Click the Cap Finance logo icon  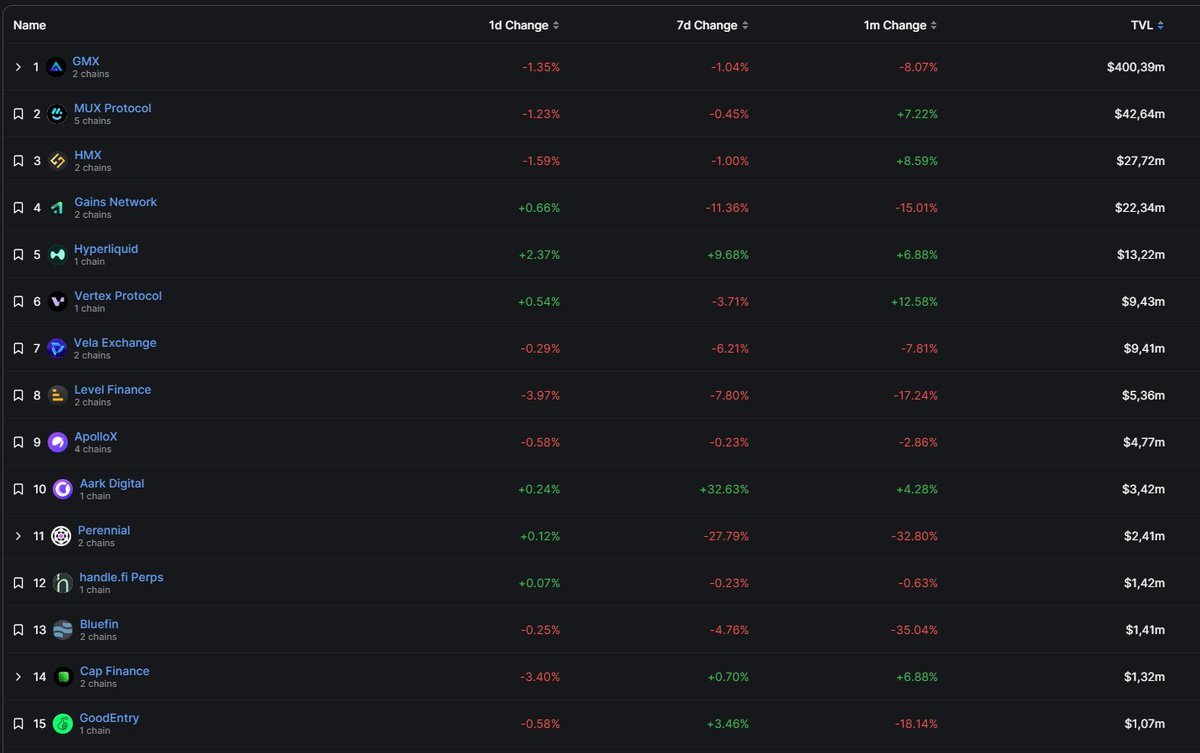(x=63, y=677)
